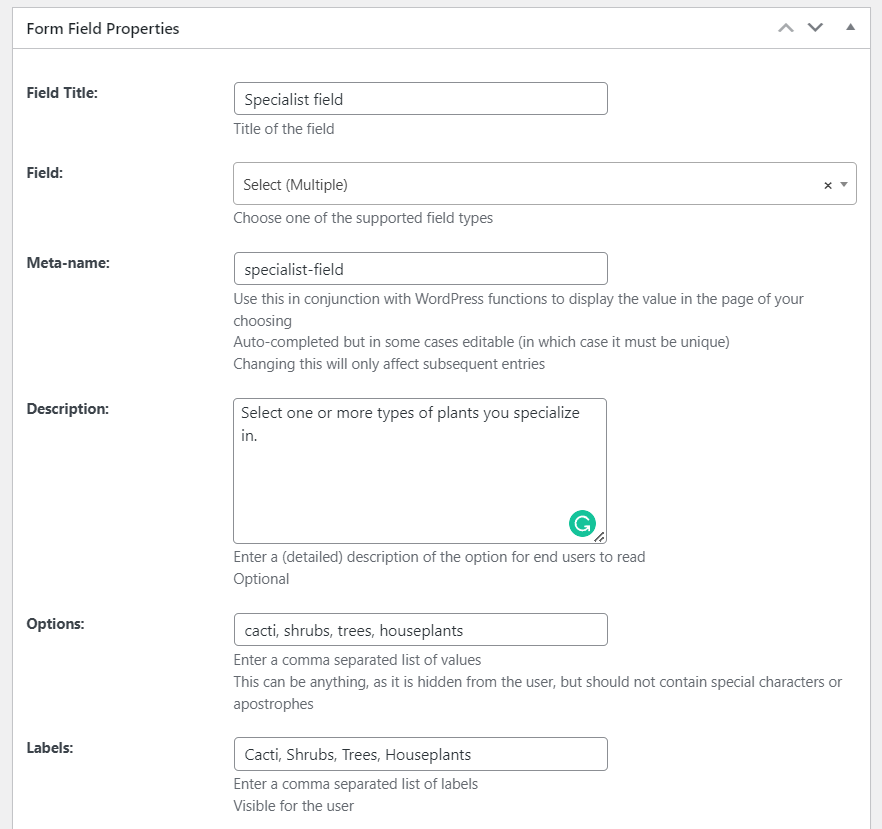Click the Description textarea resize handle
The width and height of the screenshot is (882, 829).
pos(600,537)
